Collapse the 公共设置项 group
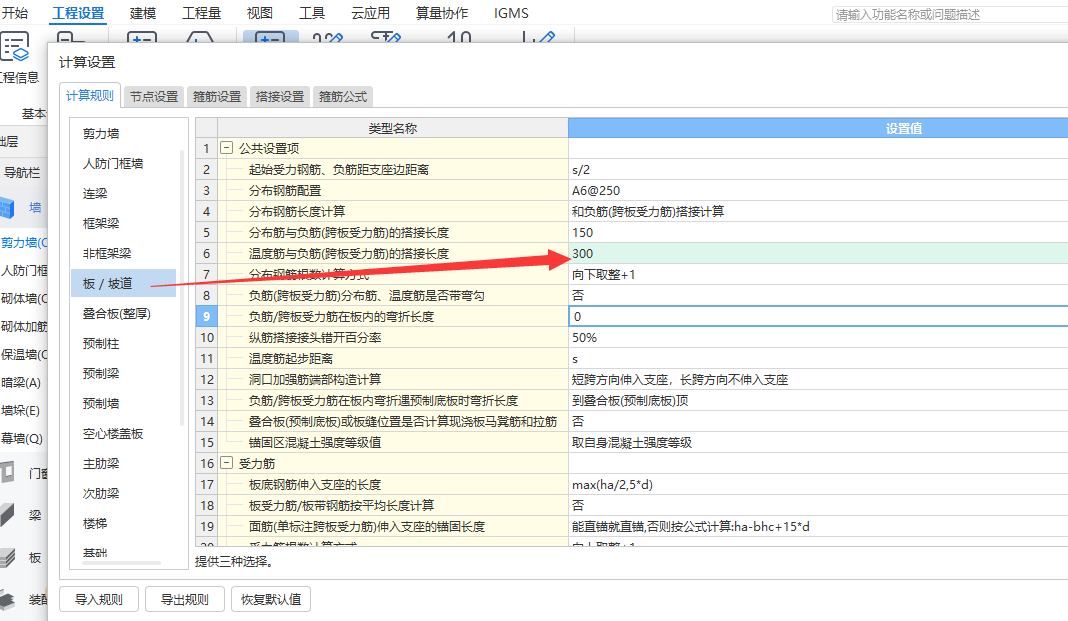Screen dimensions: 1068x621 coord(227,148)
